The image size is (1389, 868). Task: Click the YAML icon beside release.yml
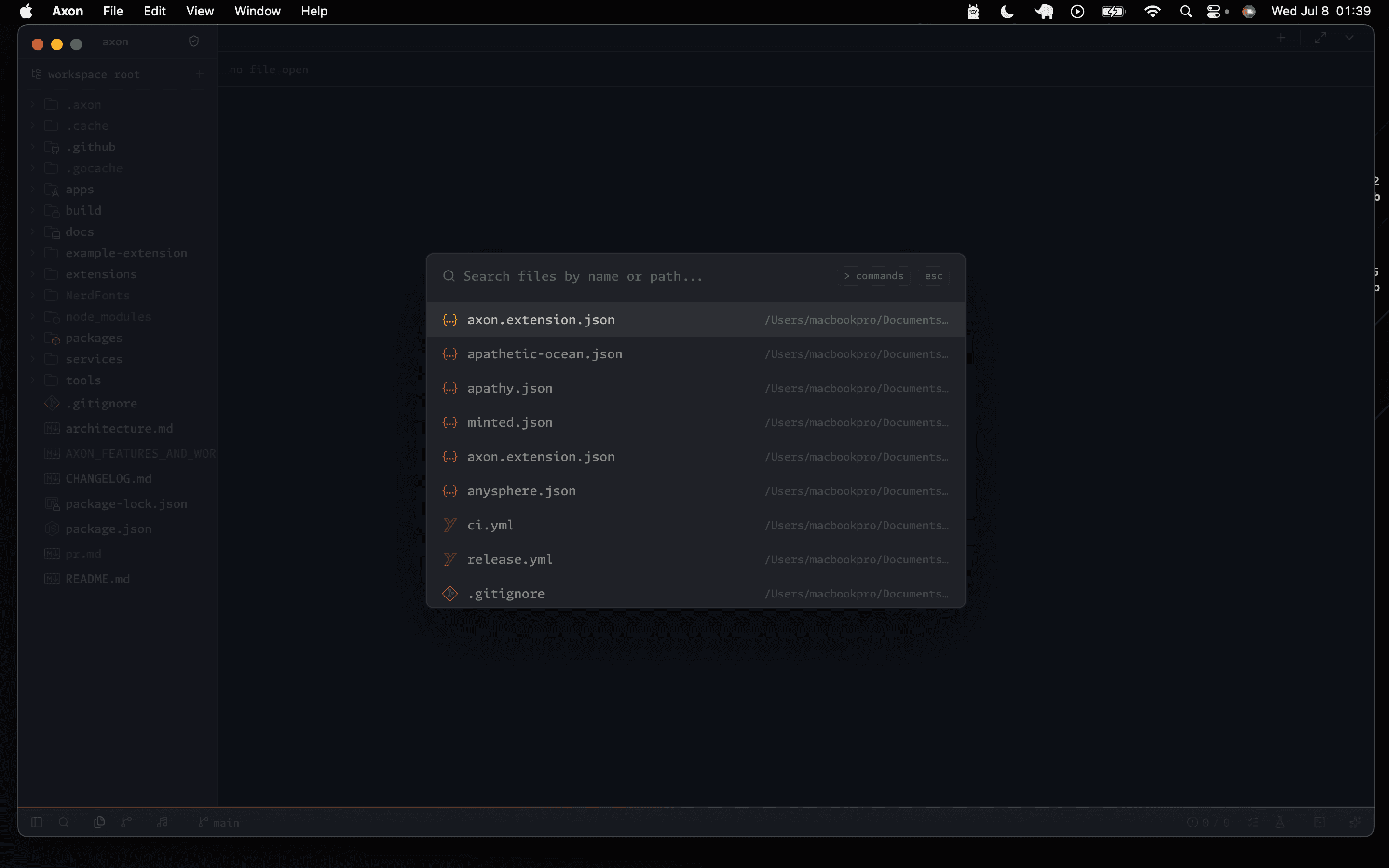[450, 560]
